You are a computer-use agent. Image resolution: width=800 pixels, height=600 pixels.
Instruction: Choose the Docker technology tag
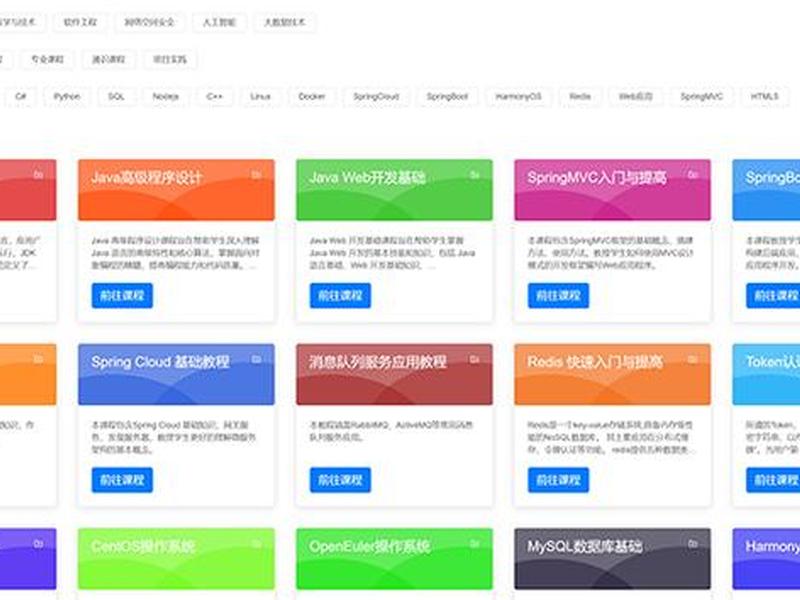click(312, 96)
